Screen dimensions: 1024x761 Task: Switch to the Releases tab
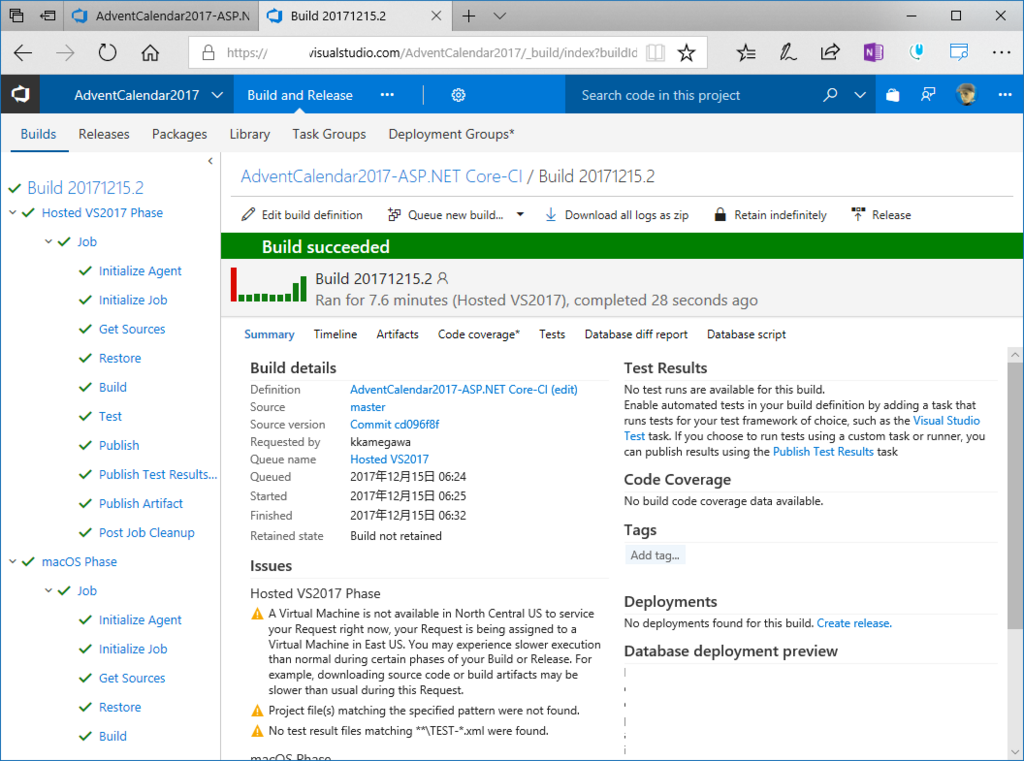(104, 134)
